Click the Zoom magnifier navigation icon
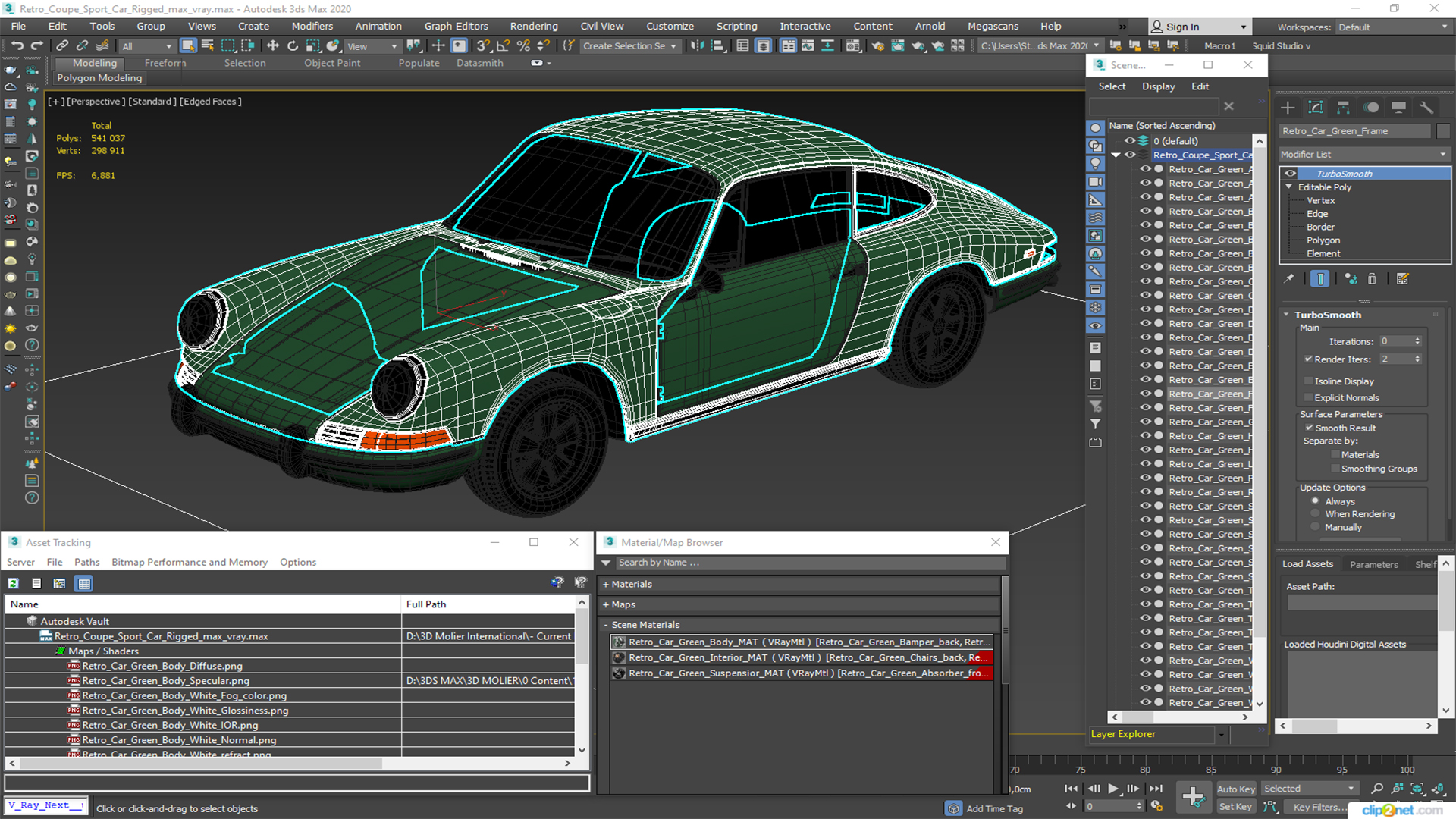The image size is (1456, 819). tap(1377, 789)
